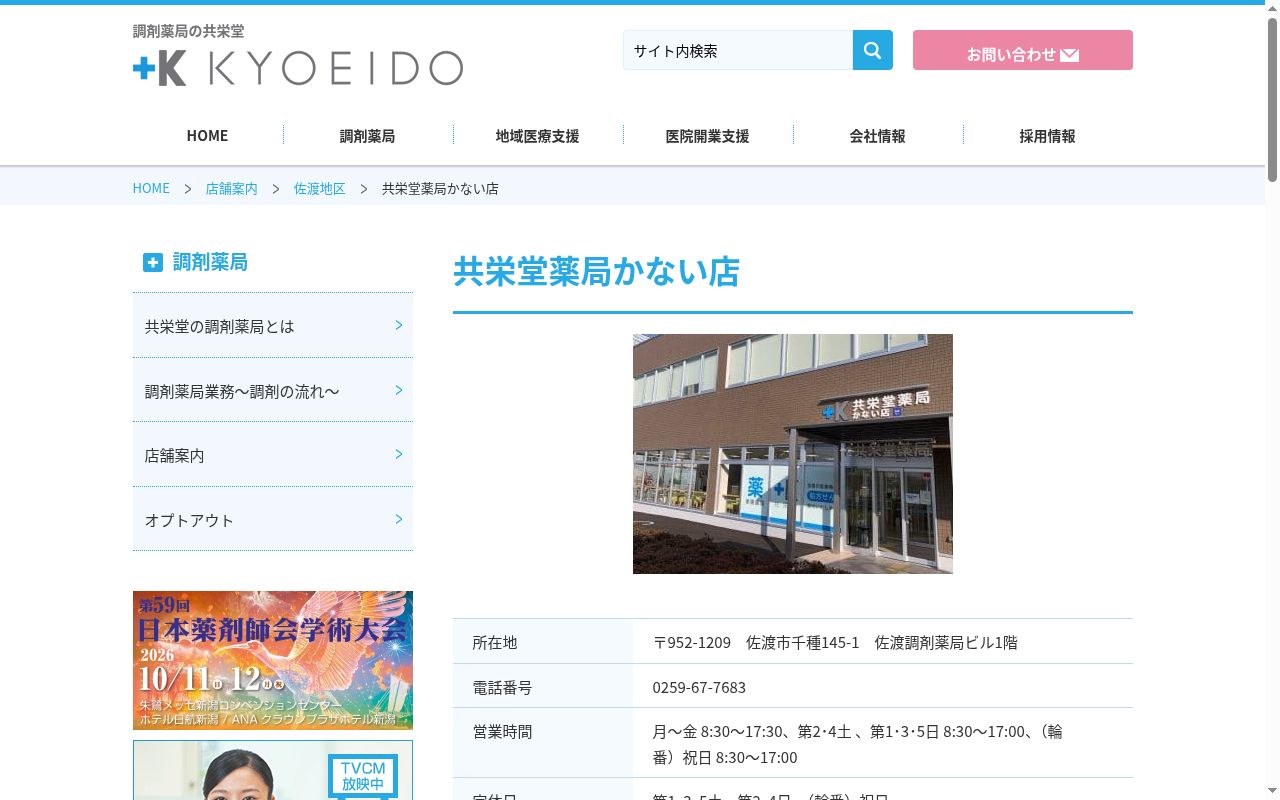The image size is (1280, 800).
Task: Click the chevron on 共栄堂の調剤薬局とは row
Action: (399, 325)
